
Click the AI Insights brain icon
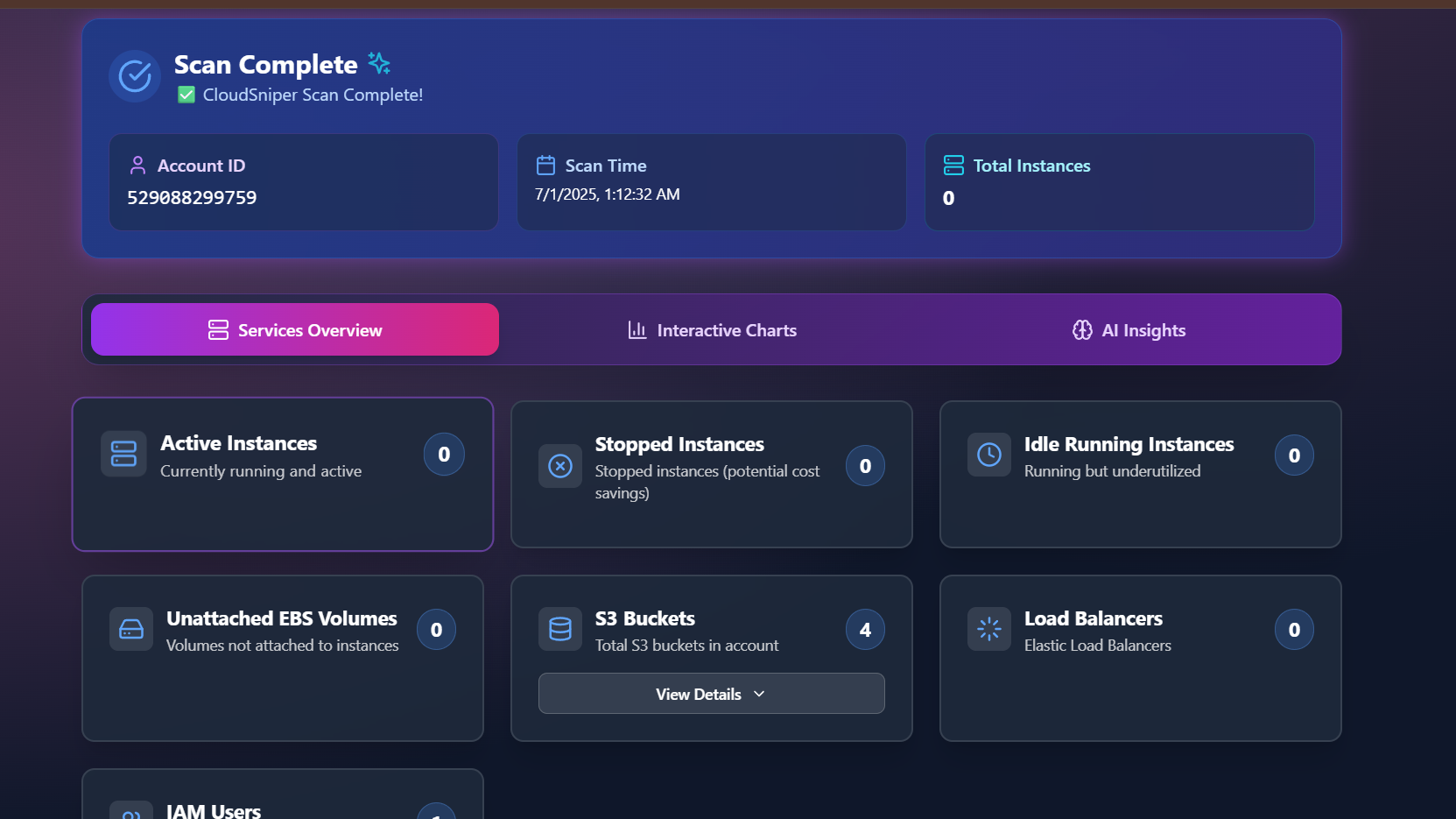tap(1082, 329)
